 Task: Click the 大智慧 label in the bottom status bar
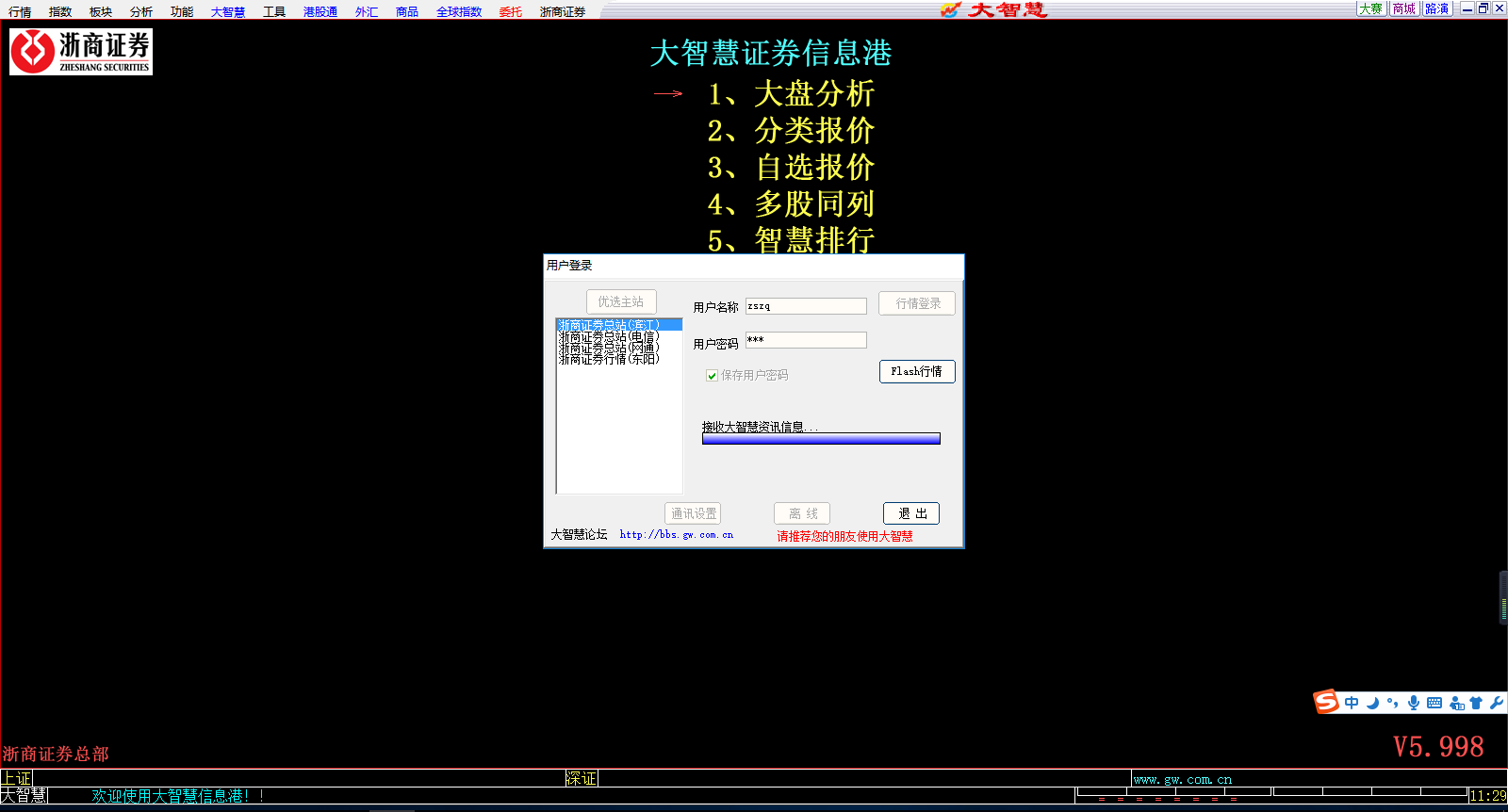pyautogui.click(x=24, y=796)
